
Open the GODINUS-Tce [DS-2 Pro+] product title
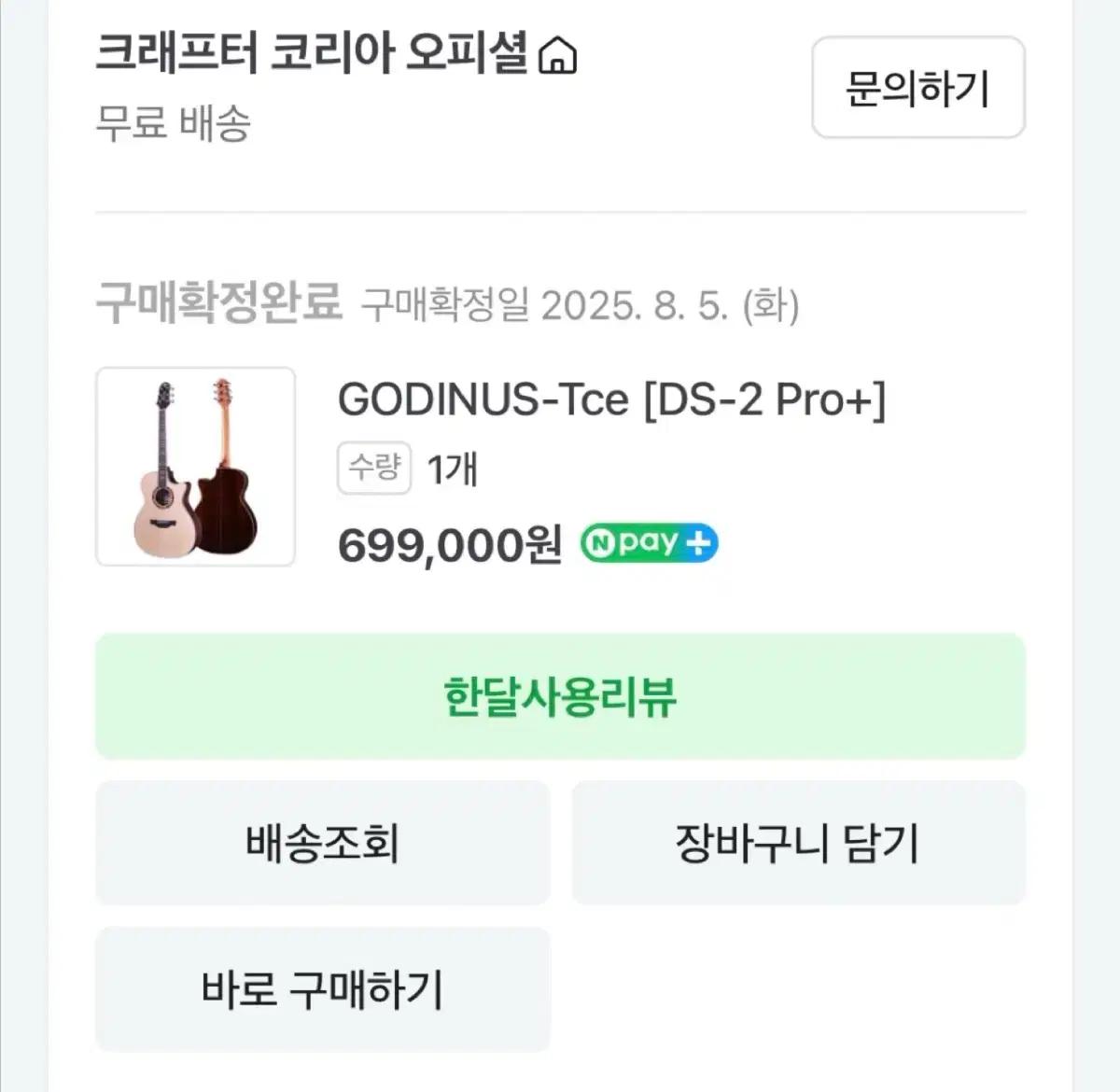611,400
